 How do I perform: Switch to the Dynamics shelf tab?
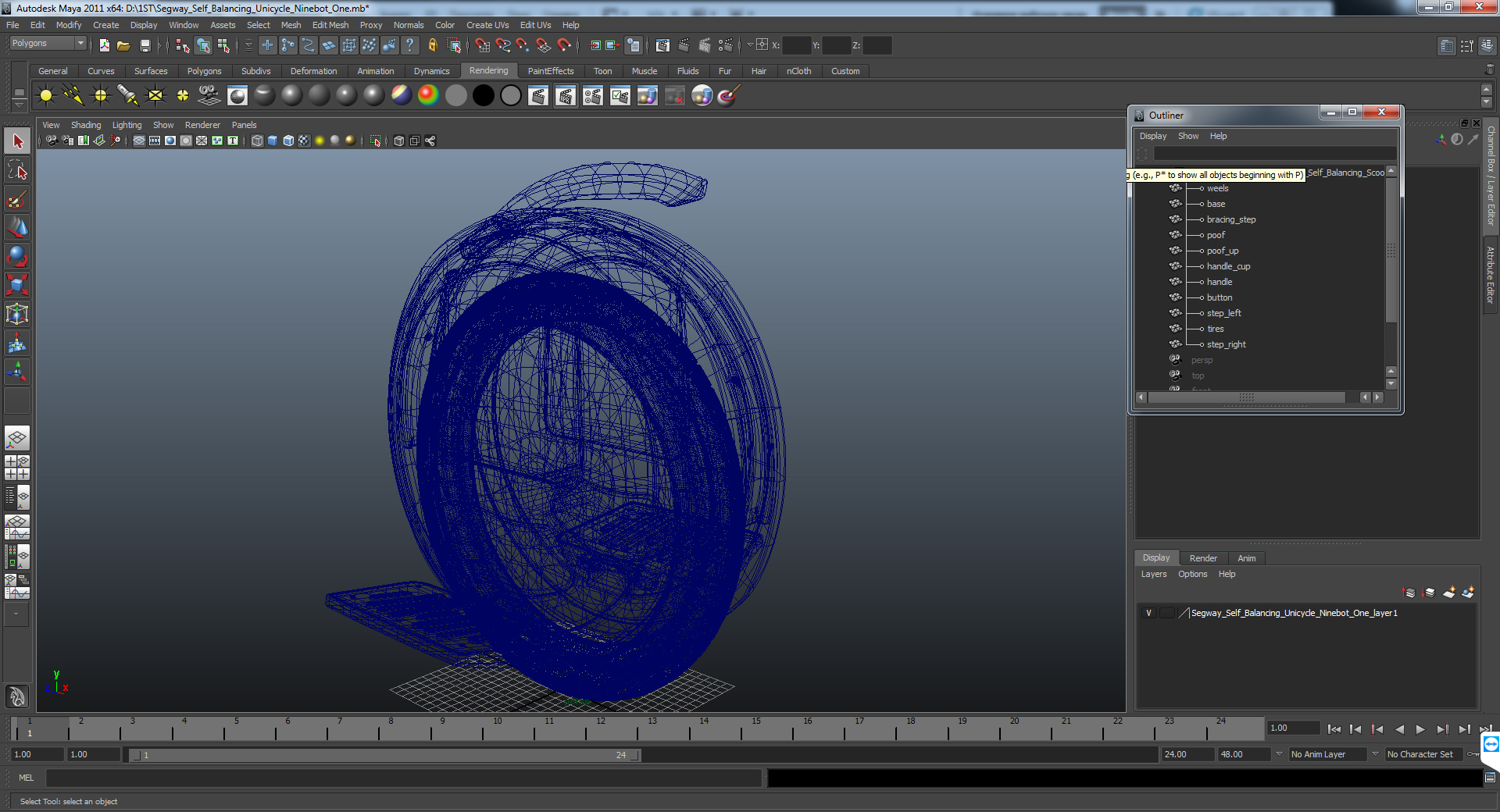[x=431, y=71]
